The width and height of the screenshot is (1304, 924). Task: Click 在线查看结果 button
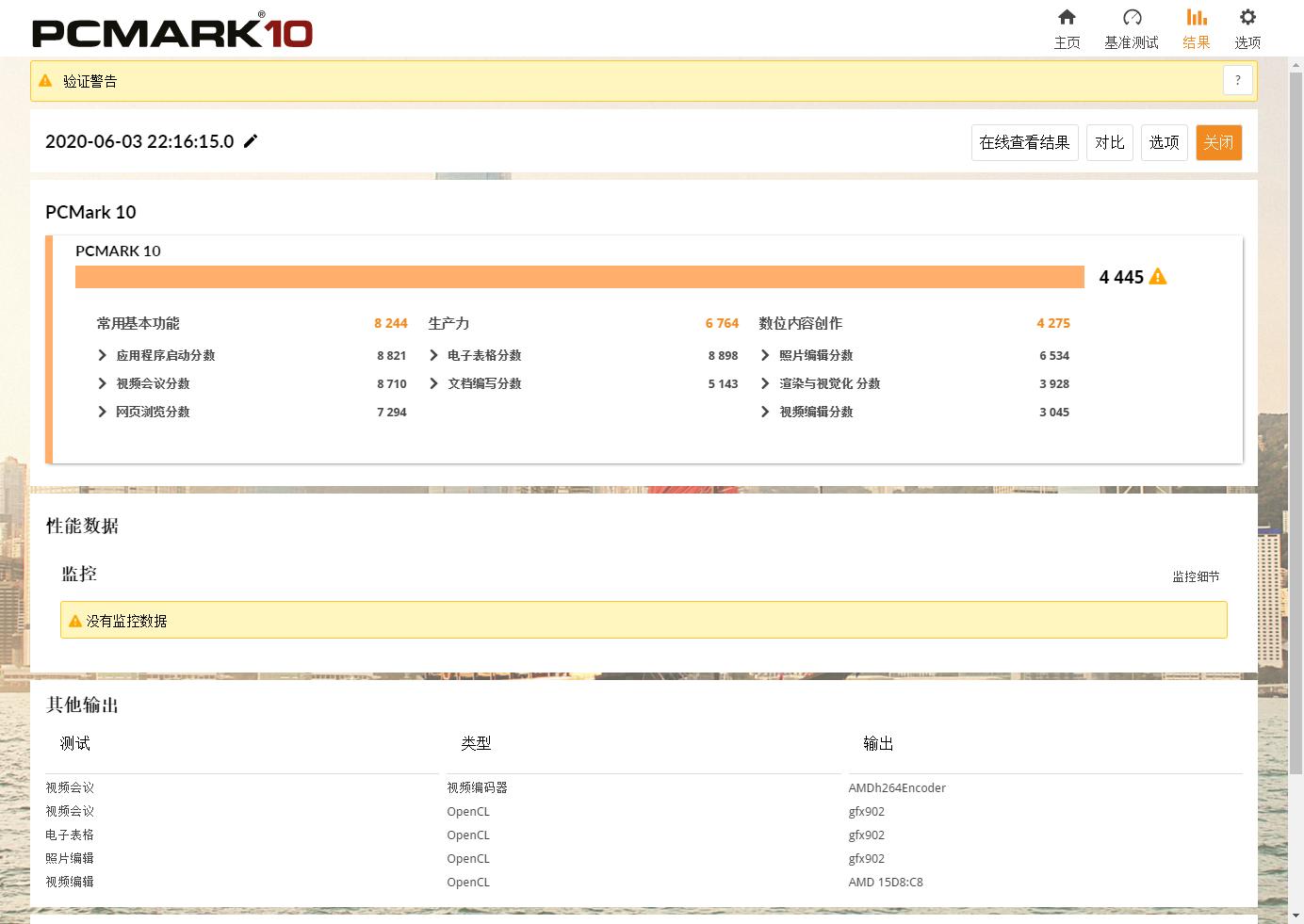tap(1024, 142)
